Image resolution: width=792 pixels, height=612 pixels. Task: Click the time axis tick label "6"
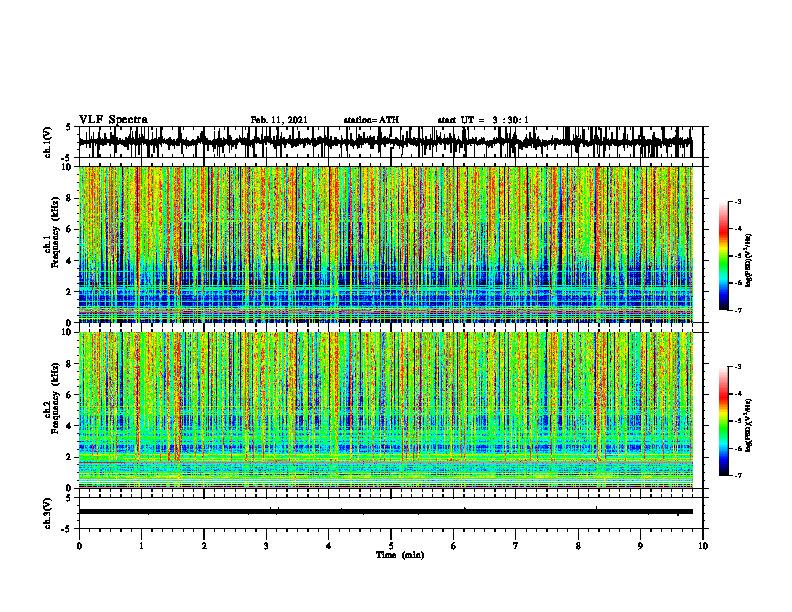[x=453, y=546]
